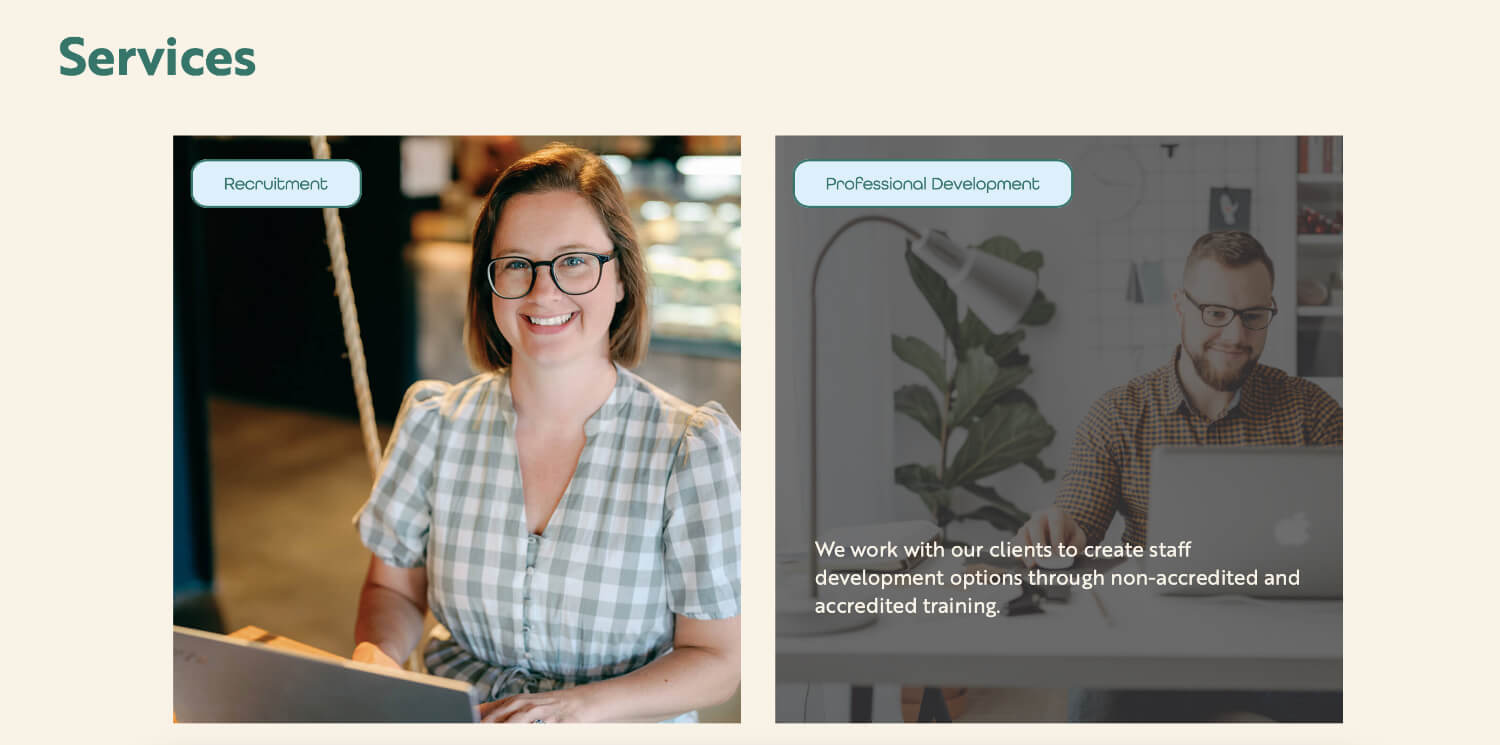The image size is (1500, 745).
Task: Open the Professional Development label
Action: [x=932, y=184]
